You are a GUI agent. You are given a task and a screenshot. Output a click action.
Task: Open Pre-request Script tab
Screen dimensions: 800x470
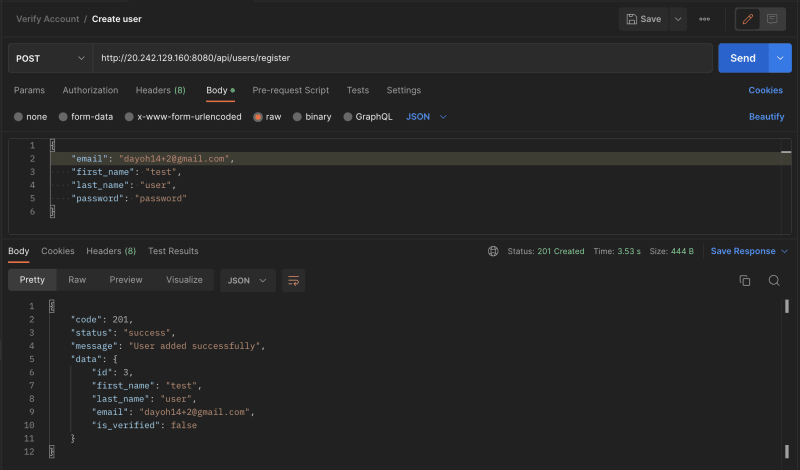(290, 90)
